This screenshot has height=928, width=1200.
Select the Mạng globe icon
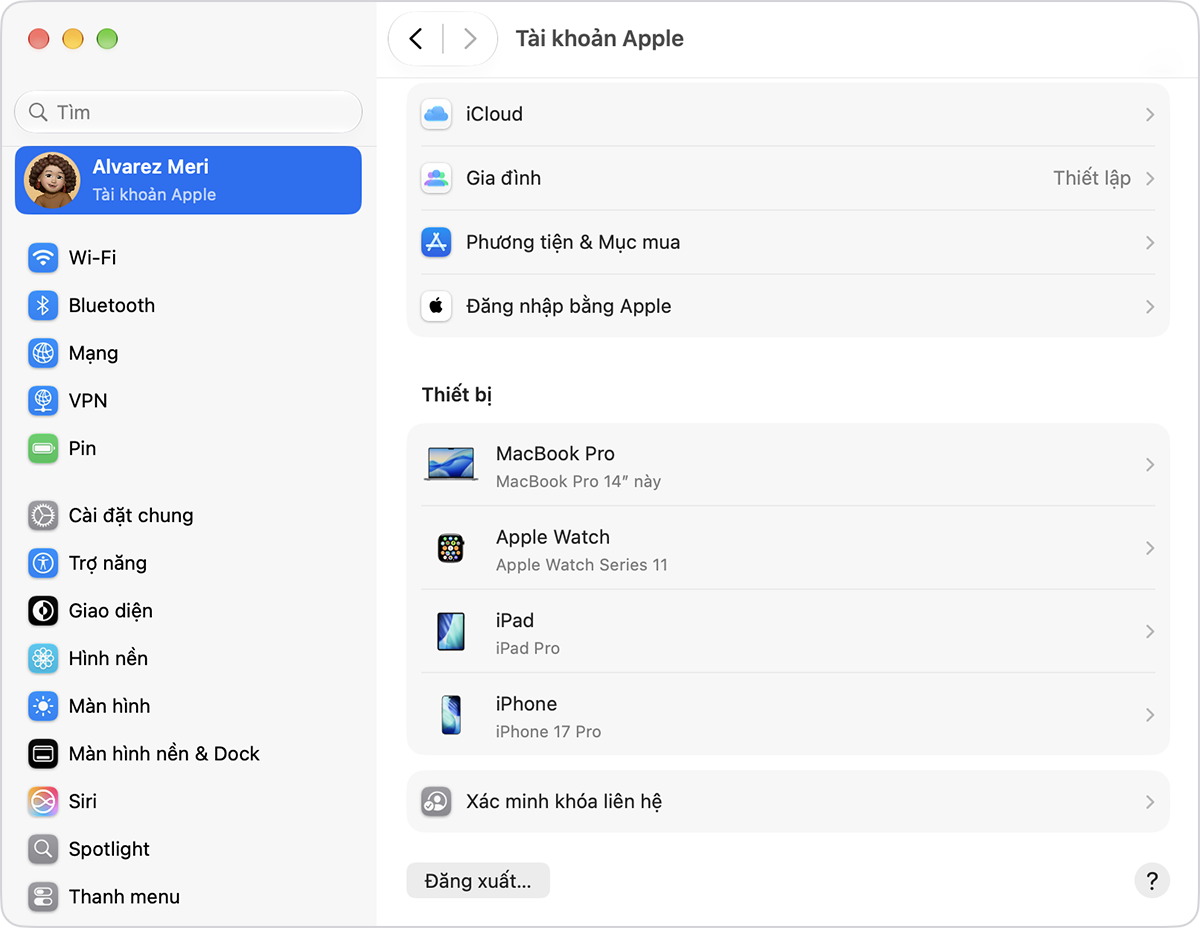(x=43, y=353)
